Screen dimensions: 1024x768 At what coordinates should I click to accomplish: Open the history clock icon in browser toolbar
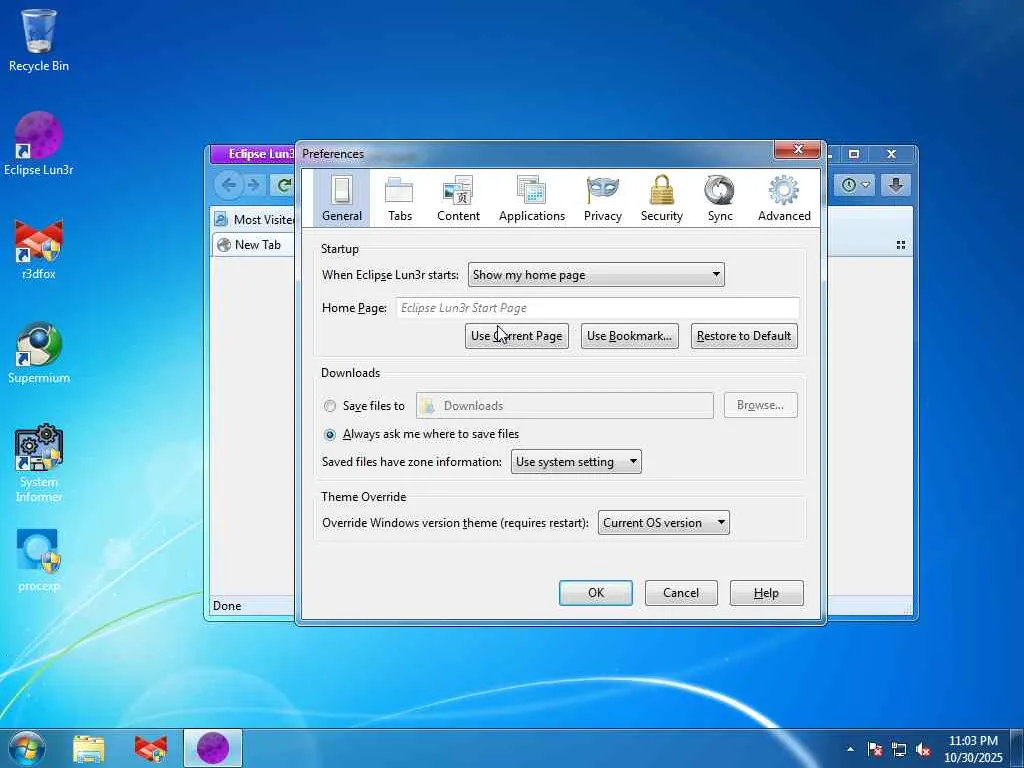854,185
